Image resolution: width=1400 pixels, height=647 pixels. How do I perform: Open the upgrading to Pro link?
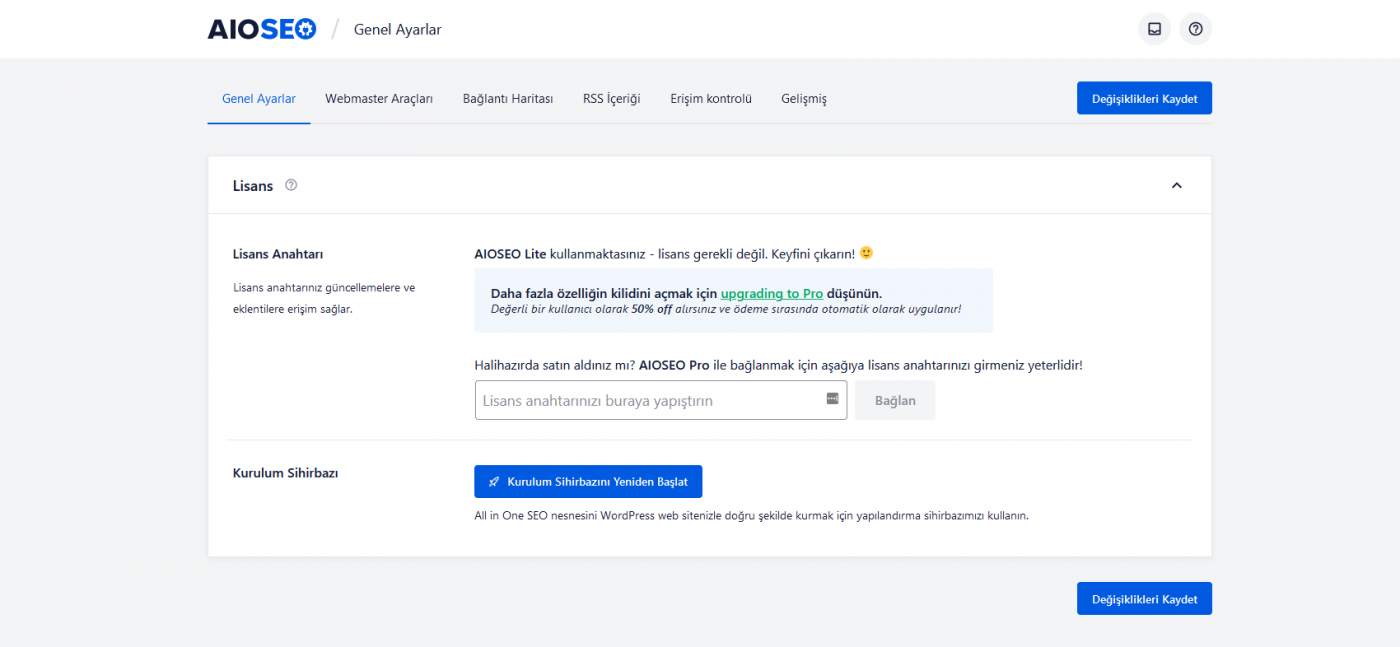pos(772,293)
